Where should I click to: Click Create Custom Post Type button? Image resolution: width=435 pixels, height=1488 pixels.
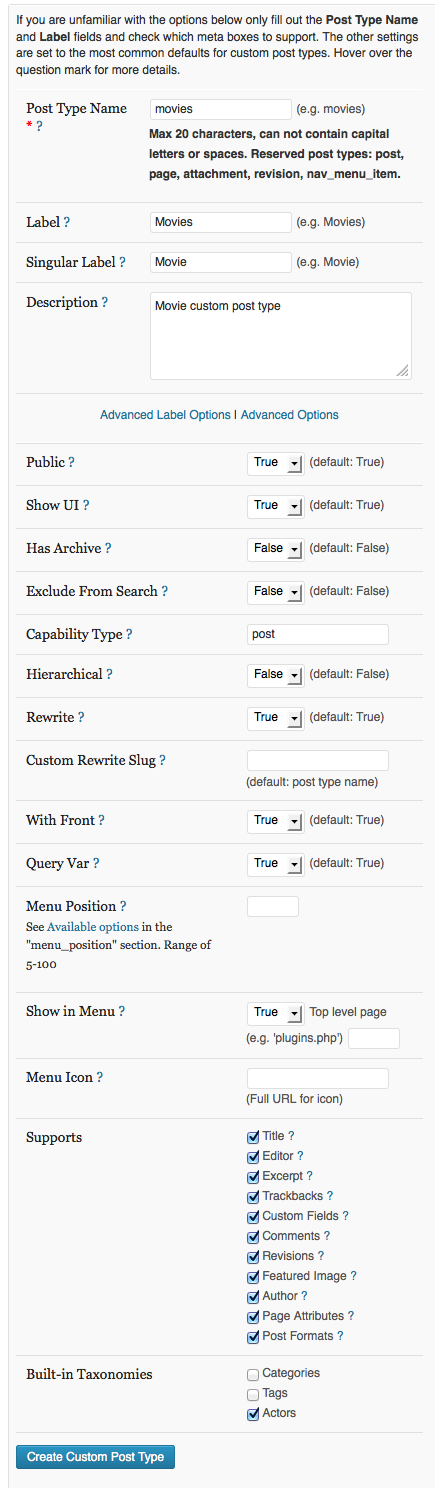tap(96, 1457)
